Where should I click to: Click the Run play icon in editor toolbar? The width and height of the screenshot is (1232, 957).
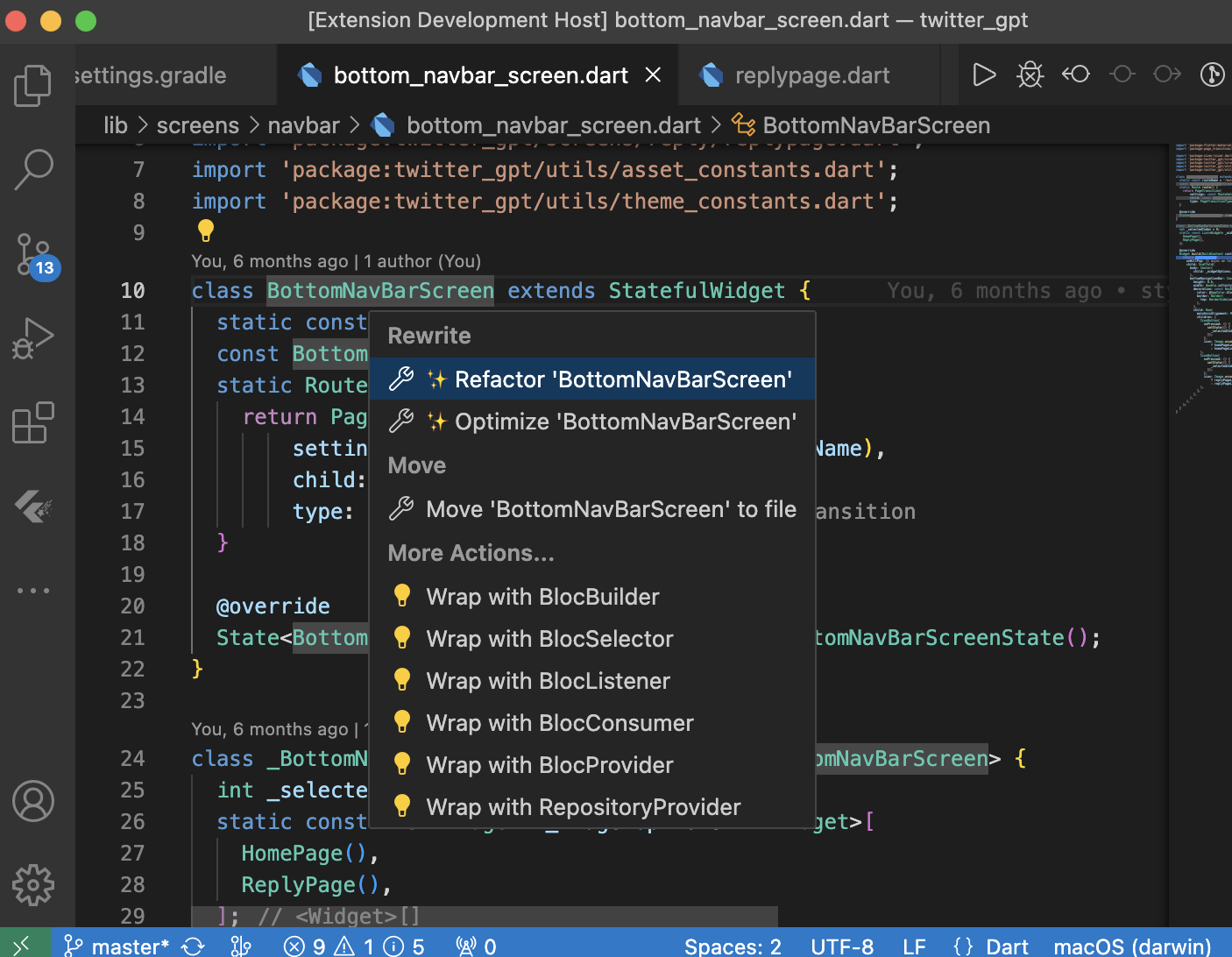point(985,74)
